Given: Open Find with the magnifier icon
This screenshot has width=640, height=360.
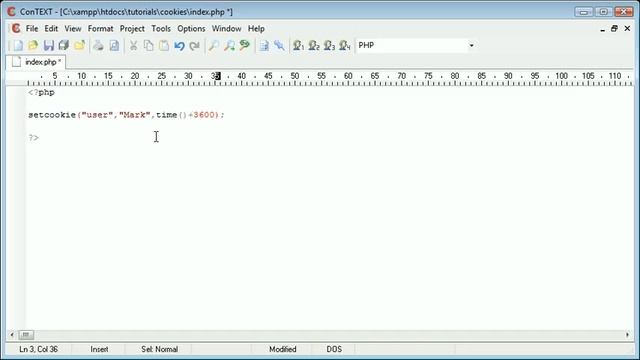Looking at the screenshot, I should (x=213, y=45).
